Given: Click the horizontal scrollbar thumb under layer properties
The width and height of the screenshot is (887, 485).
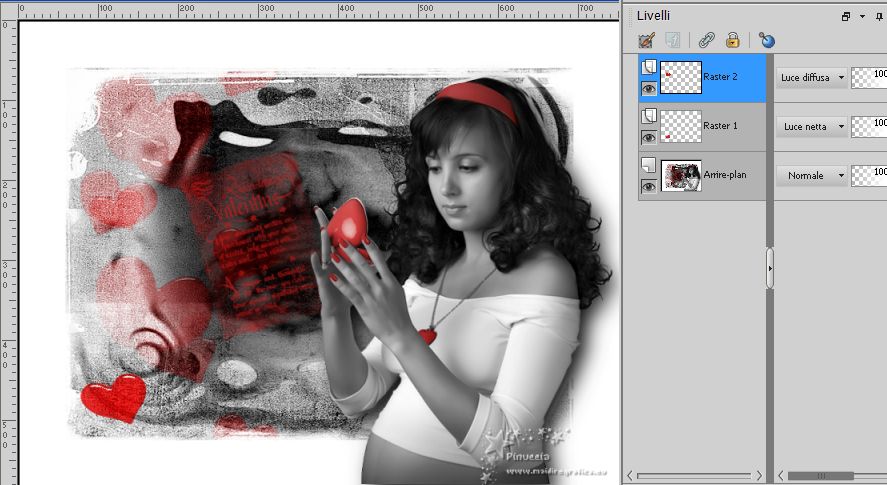Looking at the screenshot, I should (x=820, y=476).
